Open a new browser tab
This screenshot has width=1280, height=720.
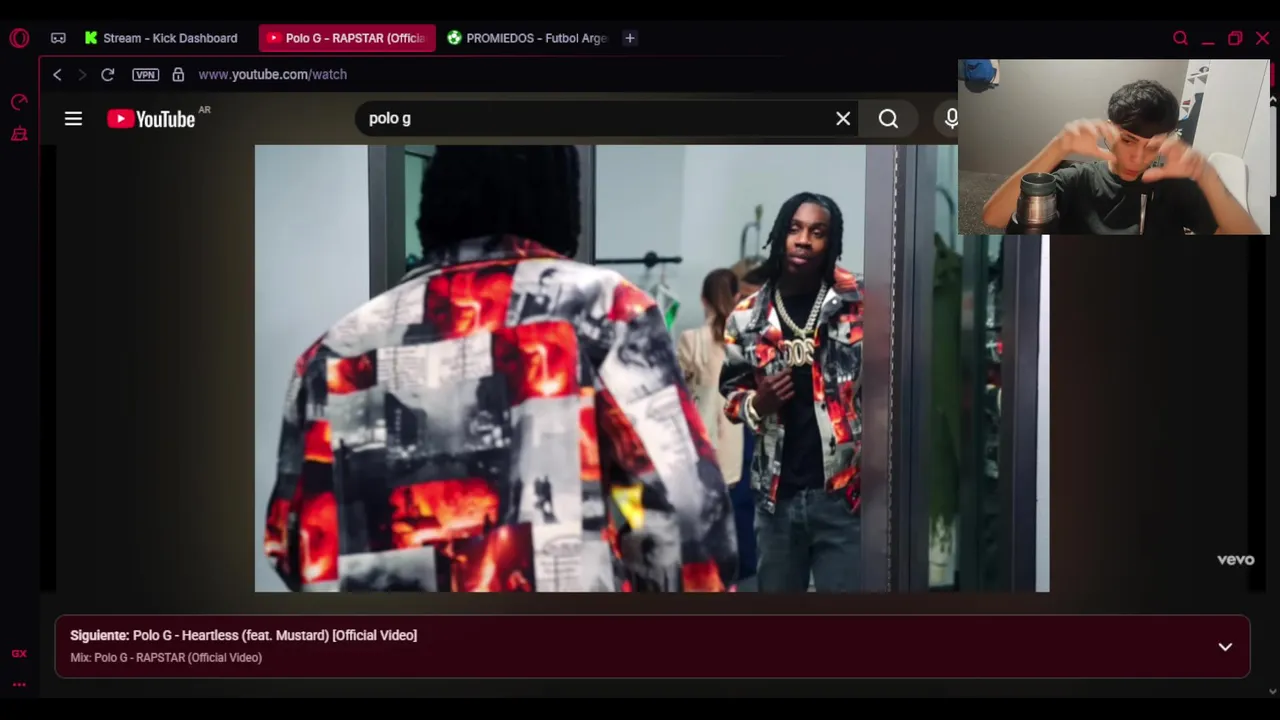point(630,38)
